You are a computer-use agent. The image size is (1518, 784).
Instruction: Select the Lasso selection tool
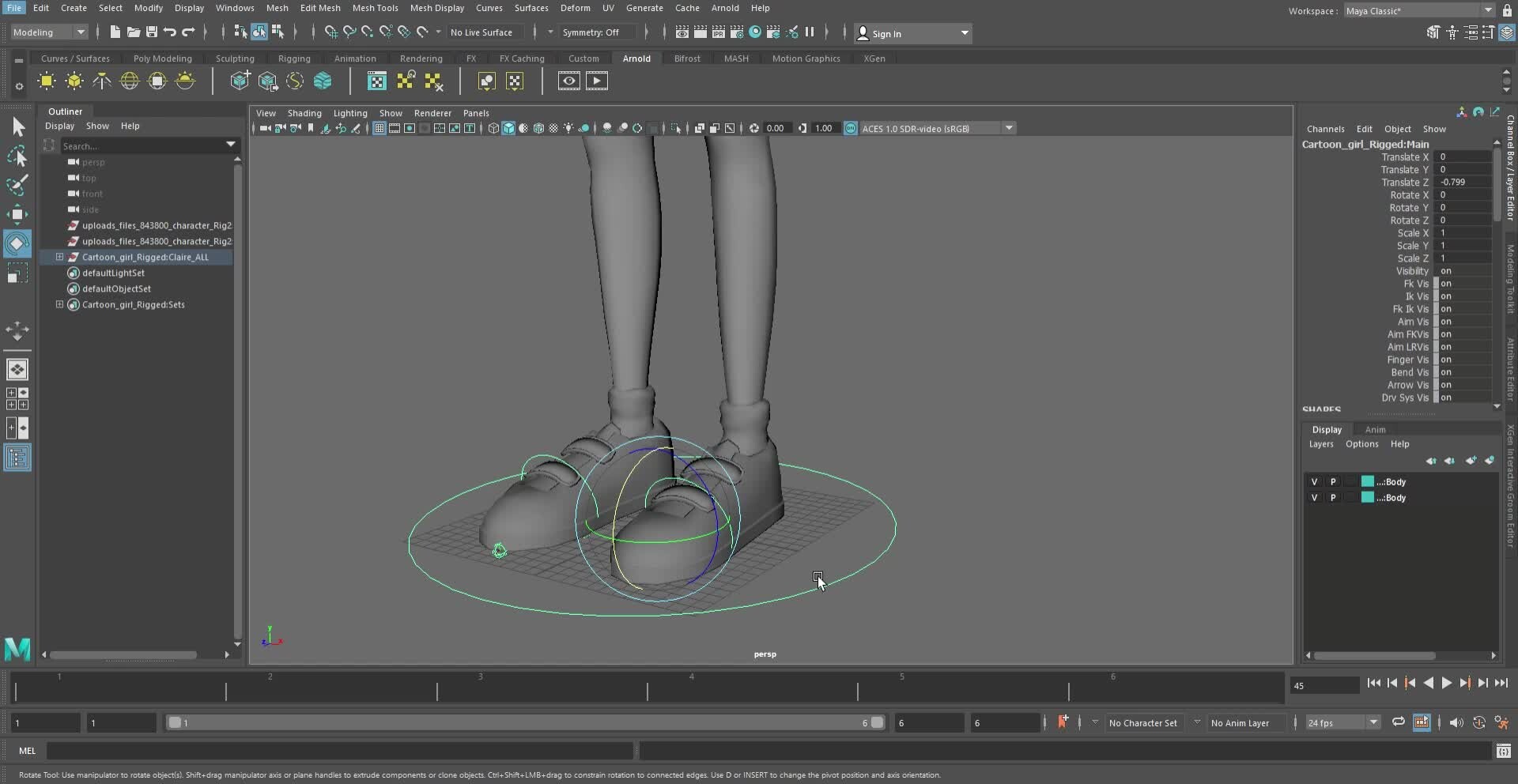(x=17, y=156)
